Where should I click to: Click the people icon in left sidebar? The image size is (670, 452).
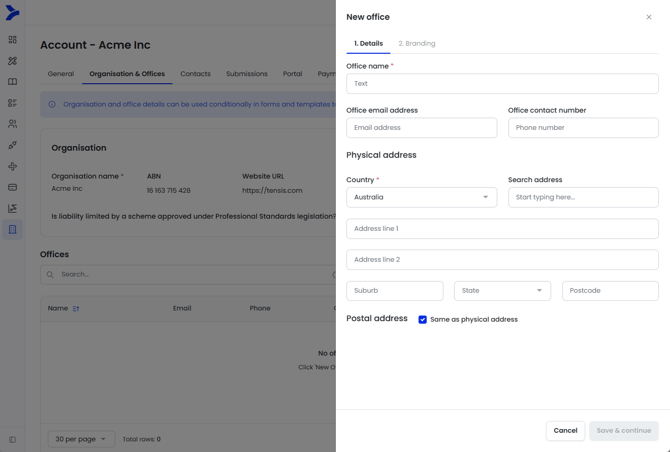[12, 124]
